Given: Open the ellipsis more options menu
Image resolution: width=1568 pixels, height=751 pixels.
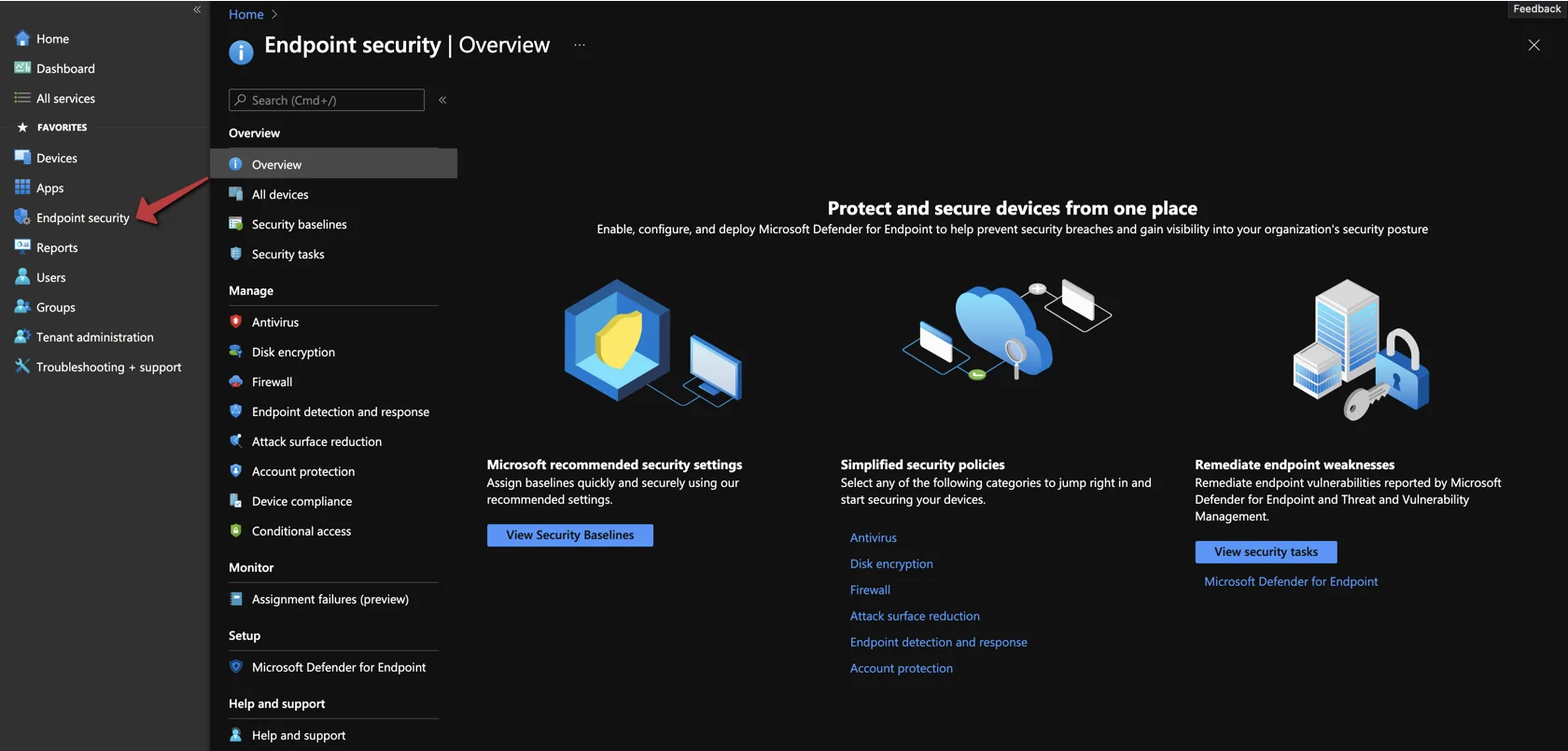Looking at the screenshot, I should click(x=580, y=45).
